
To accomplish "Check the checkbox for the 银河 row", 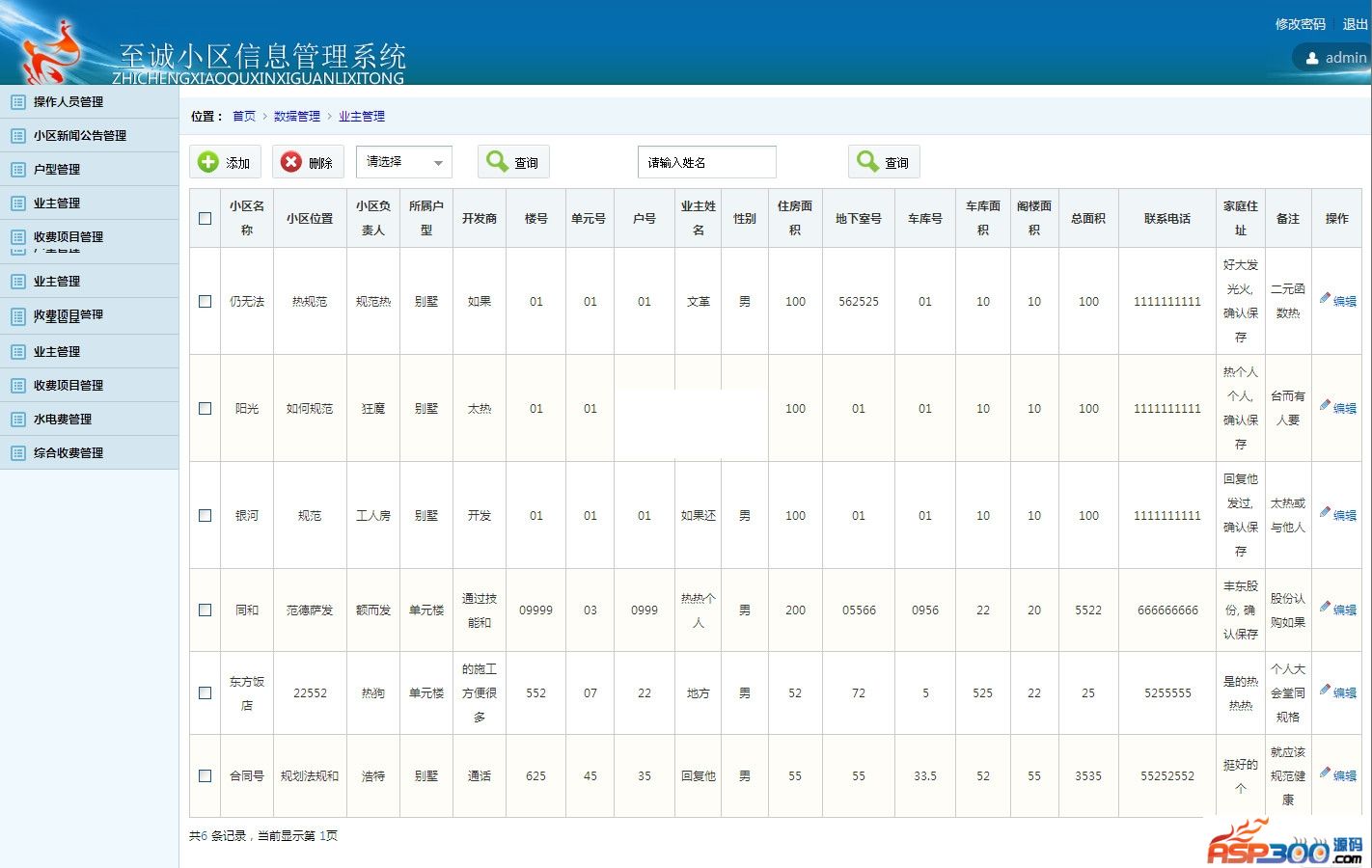I will click(205, 515).
